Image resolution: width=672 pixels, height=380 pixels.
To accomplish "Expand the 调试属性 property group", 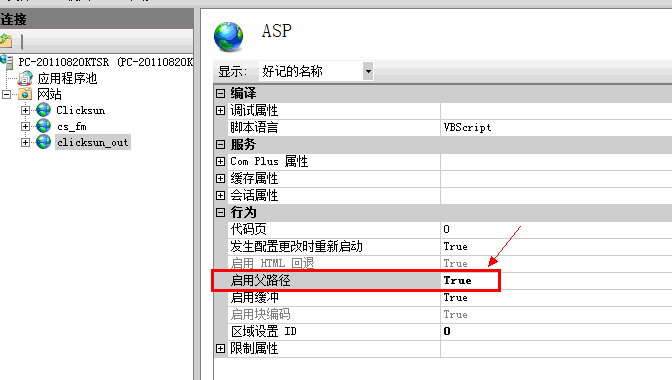I will pyautogui.click(x=220, y=111).
